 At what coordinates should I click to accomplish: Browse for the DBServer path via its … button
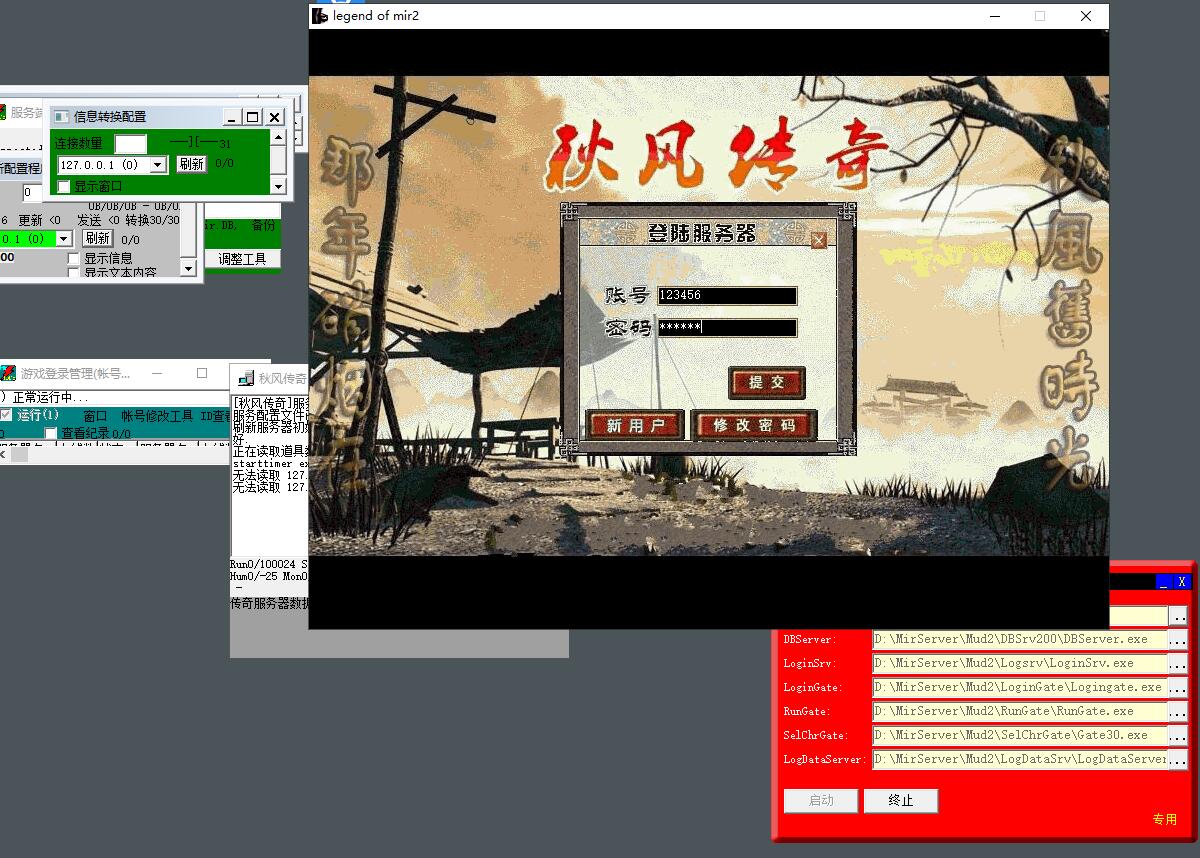pyautogui.click(x=1178, y=639)
